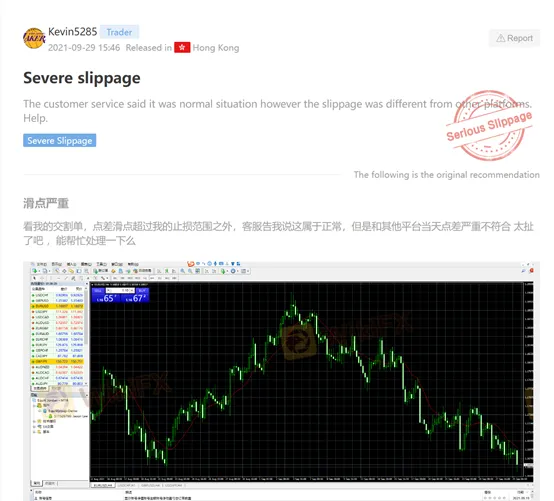Click the one-click volume input field
Viewport: 554px width, 501px height.
point(120,290)
